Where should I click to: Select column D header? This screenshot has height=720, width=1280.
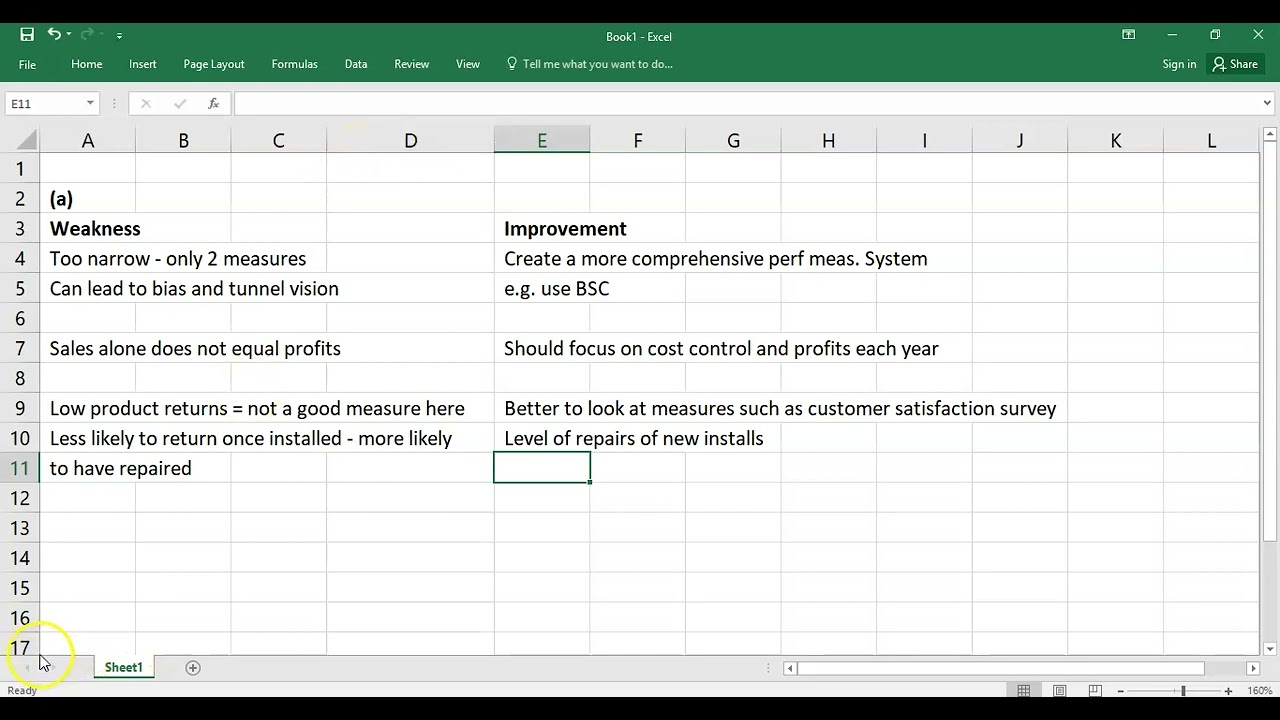coord(410,141)
